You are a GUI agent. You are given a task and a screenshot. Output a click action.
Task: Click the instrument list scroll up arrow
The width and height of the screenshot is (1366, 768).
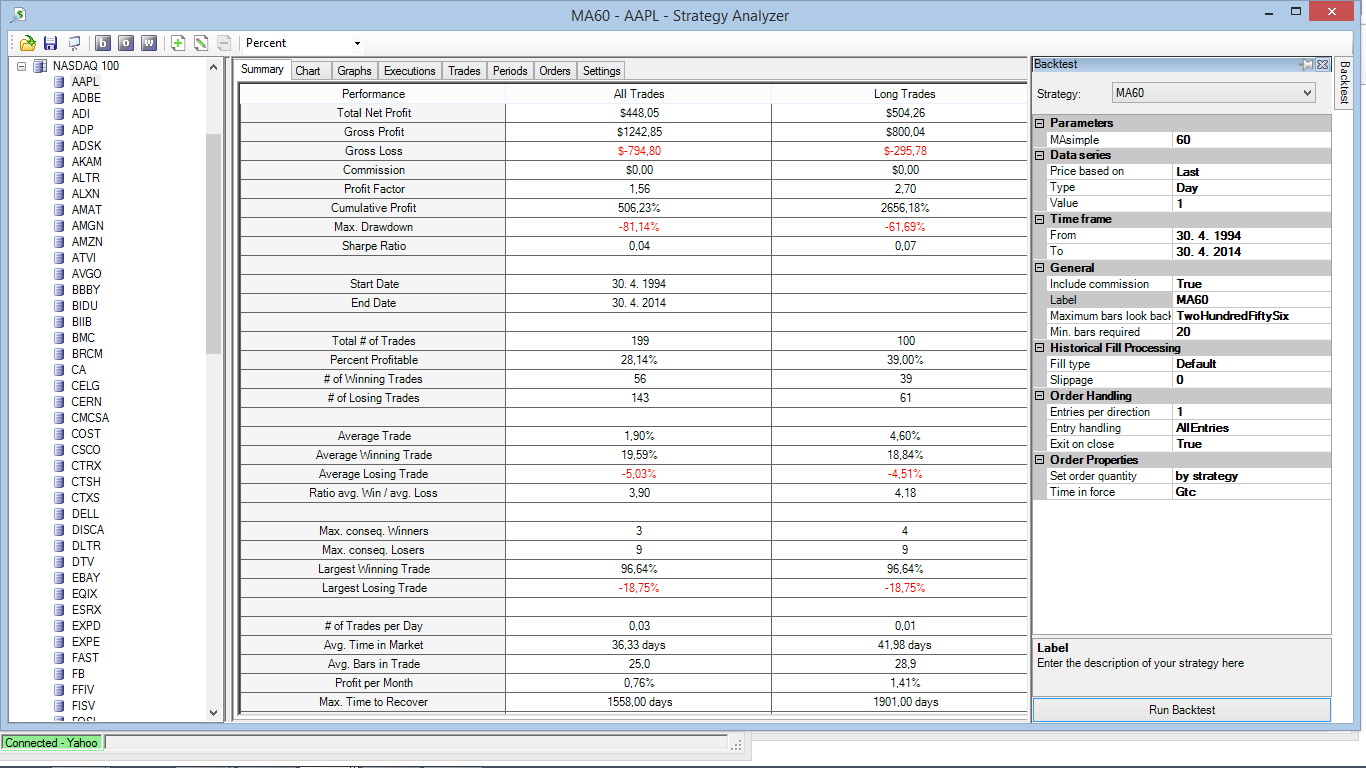(x=213, y=66)
